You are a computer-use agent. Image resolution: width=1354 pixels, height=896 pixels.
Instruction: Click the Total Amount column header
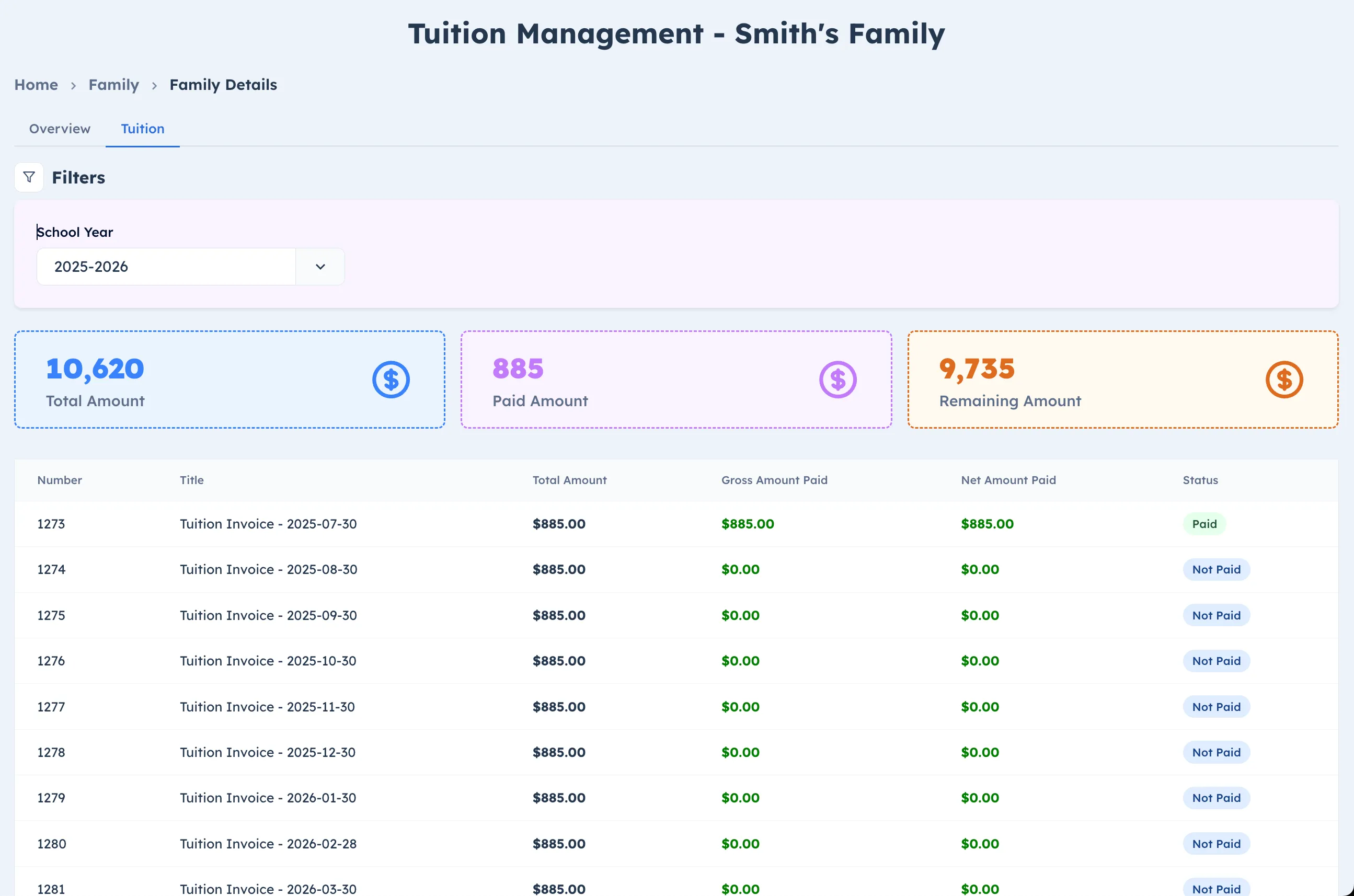(x=569, y=480)
